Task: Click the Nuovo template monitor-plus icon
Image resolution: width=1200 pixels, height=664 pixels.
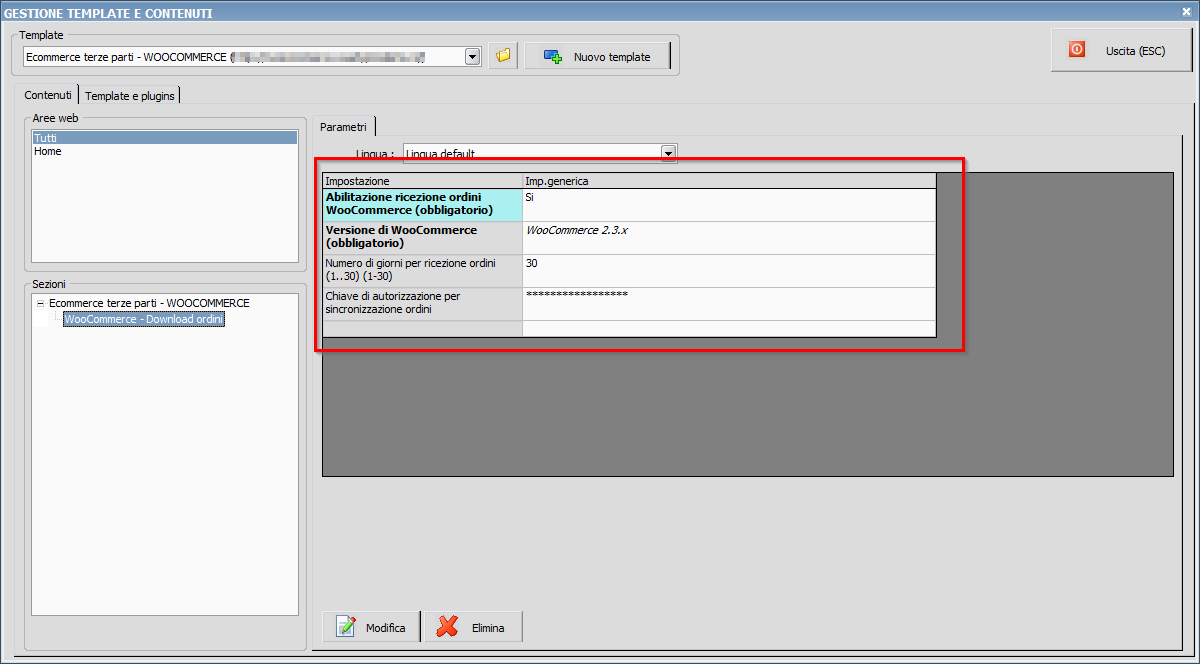Action: click(553, 57)
